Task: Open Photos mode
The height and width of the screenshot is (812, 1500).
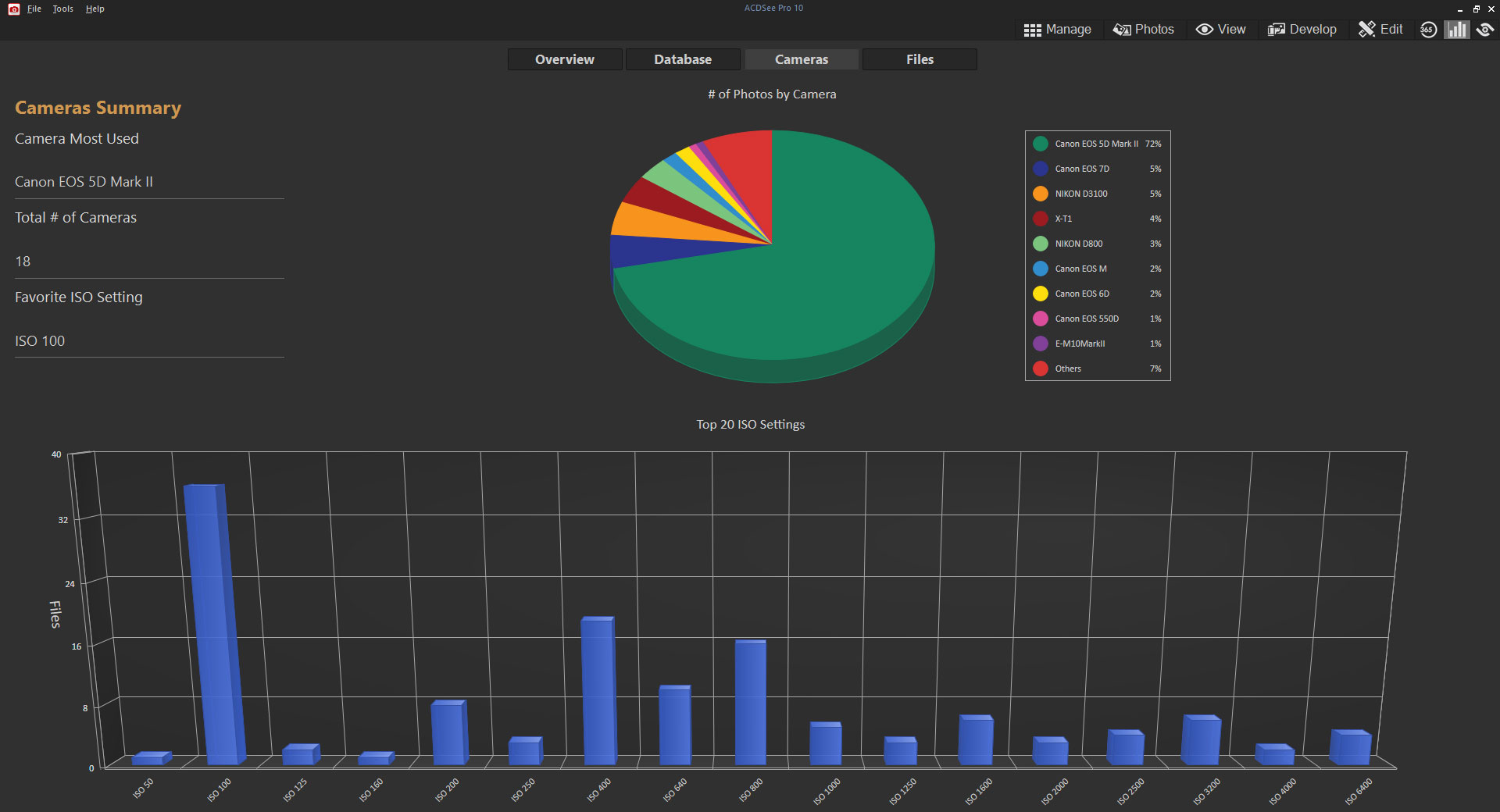Action: coord(1143,30)
